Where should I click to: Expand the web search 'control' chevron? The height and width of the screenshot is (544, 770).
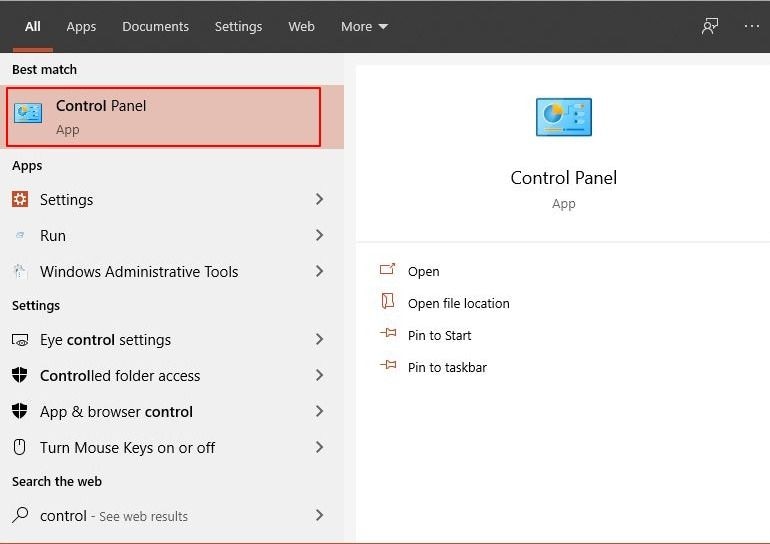click(320, 516)
